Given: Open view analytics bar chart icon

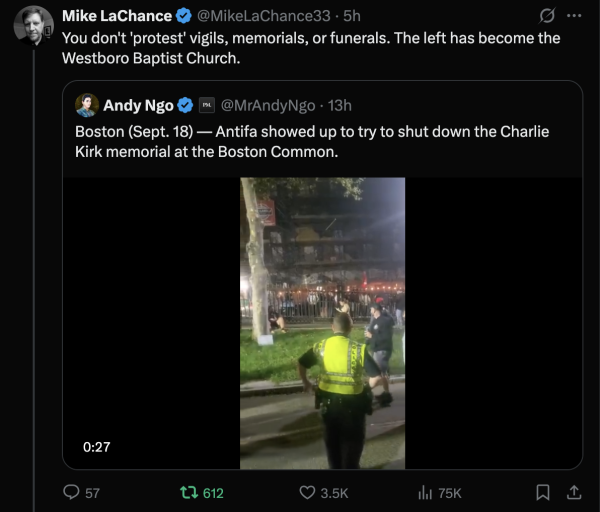Looking at the screenshot, I should (424, 492).
